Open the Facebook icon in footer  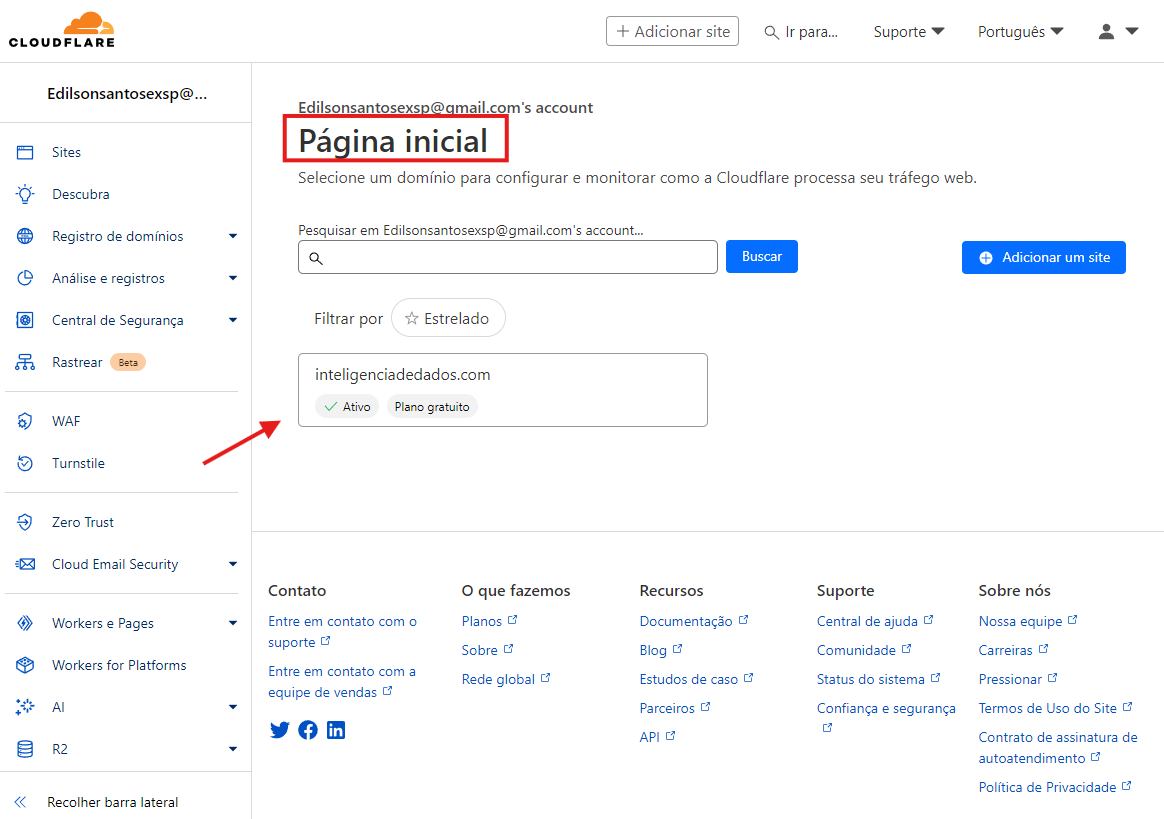coord(308,730)
